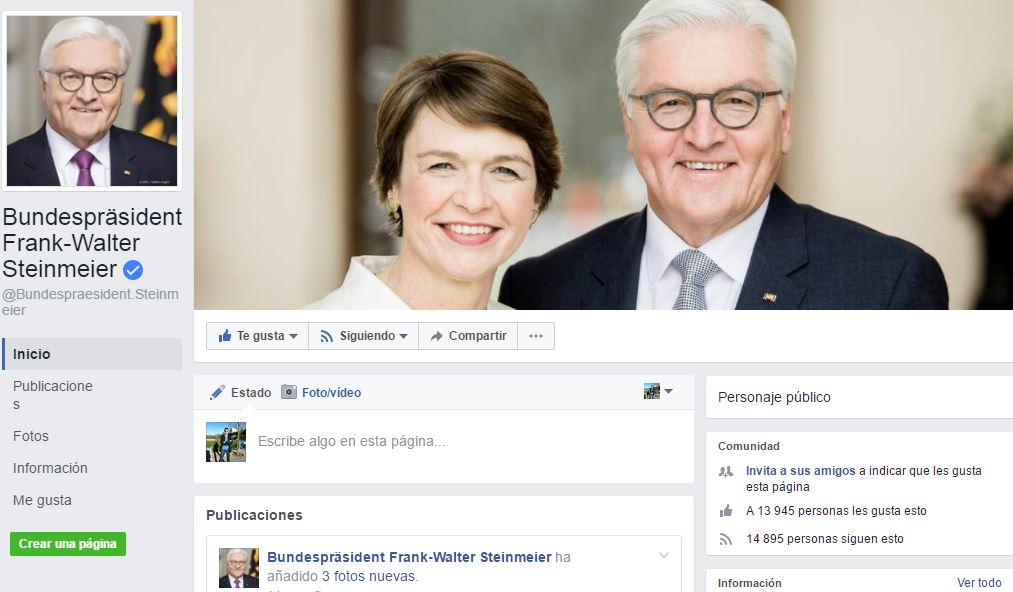1013x592 pixels.
Task: Click the Ver todo link
Action: point(978,583)
